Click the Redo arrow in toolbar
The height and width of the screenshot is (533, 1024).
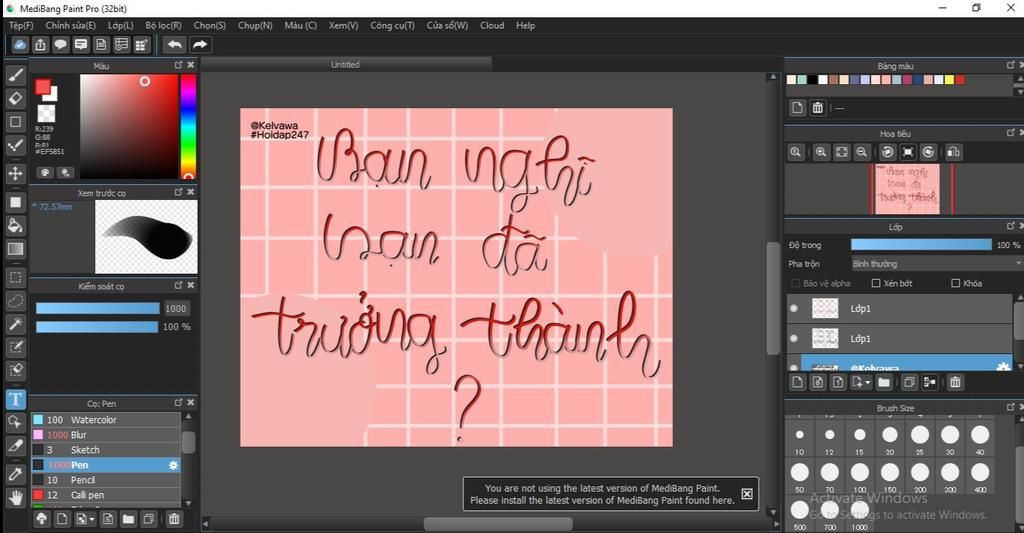200,44
